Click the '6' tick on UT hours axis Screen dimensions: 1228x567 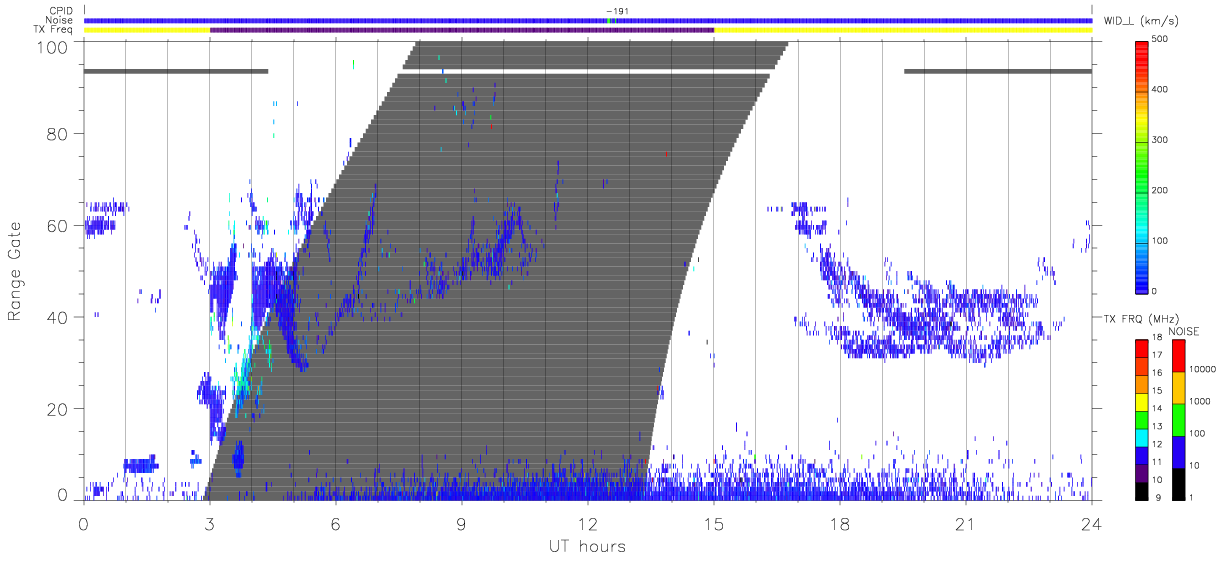(x=336, y=523)
